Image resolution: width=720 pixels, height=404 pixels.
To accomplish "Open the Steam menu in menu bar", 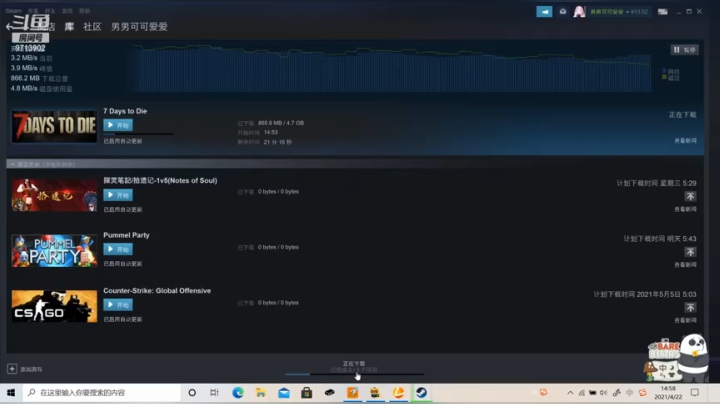I will point(13,11).
